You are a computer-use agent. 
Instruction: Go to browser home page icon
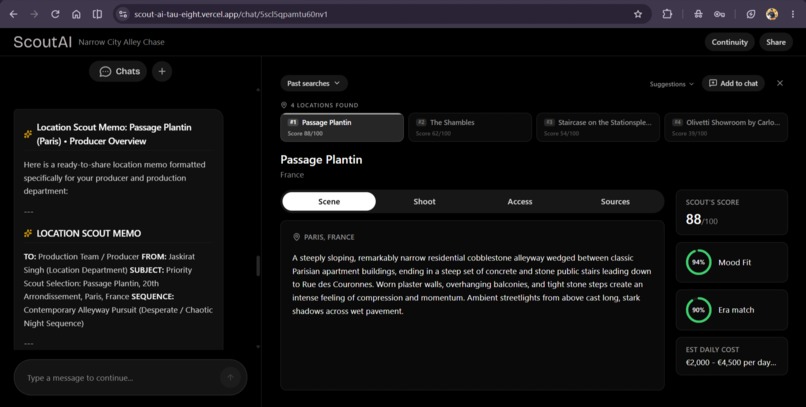tap(76, 14)
